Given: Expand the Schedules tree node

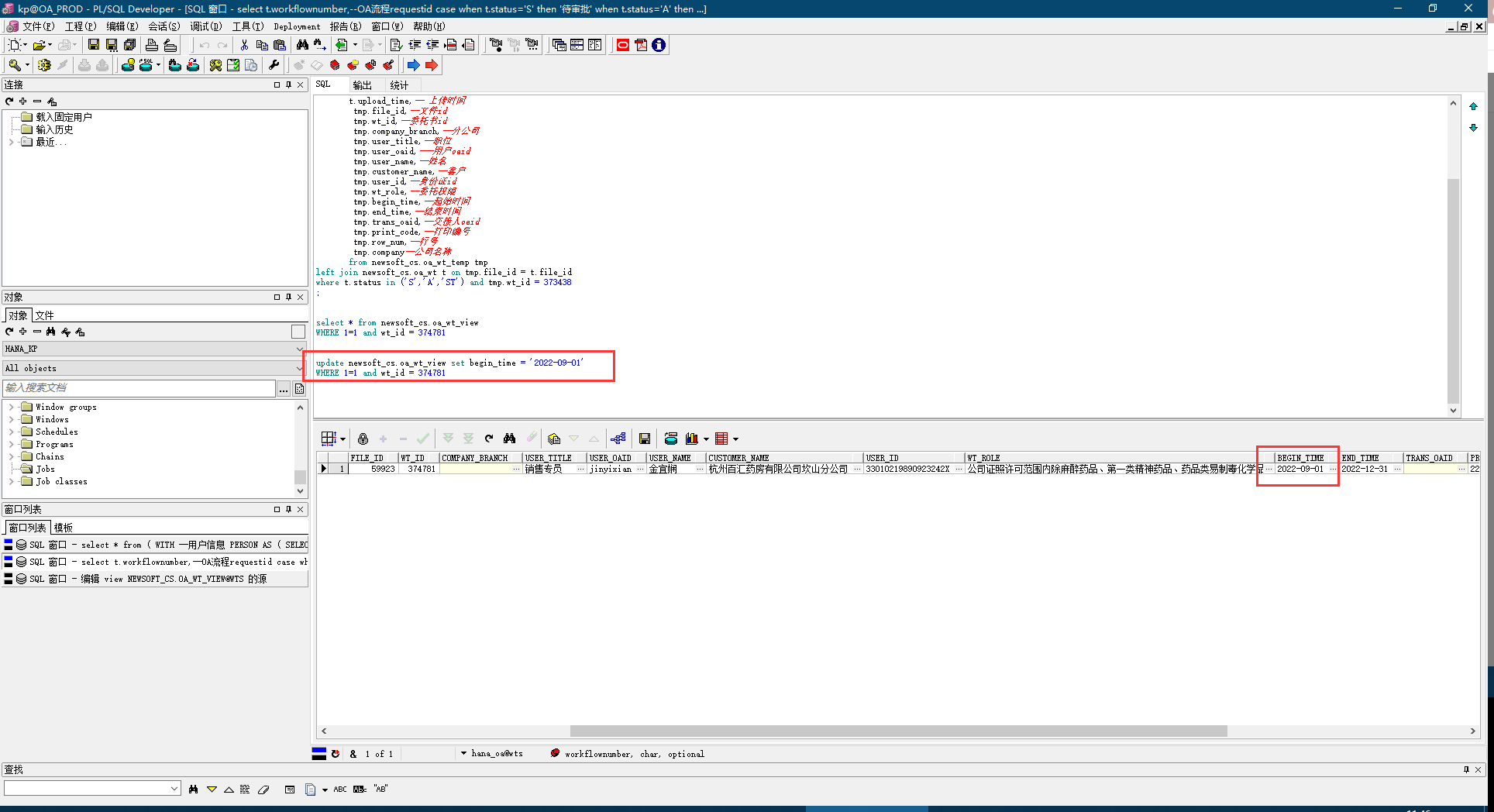Looking at the screenshot, I should pyautogui.click(x=11, y=432).
